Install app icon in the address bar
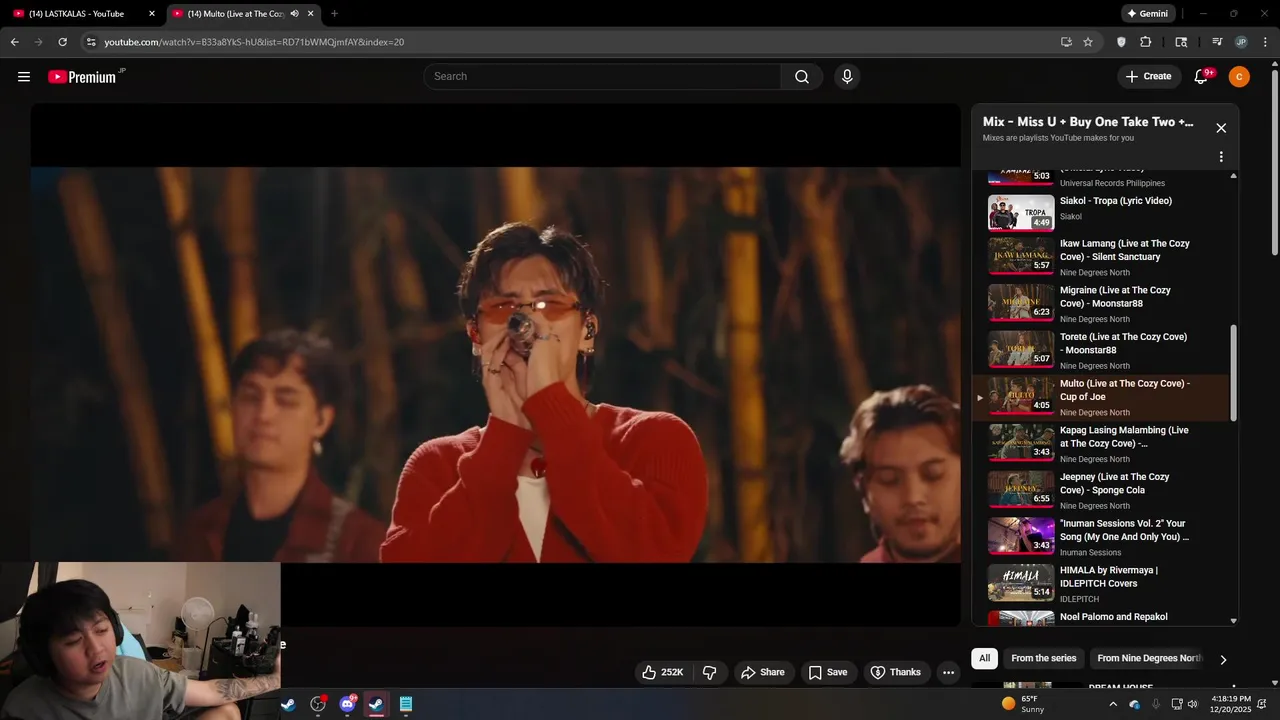 pos(1066,42)
